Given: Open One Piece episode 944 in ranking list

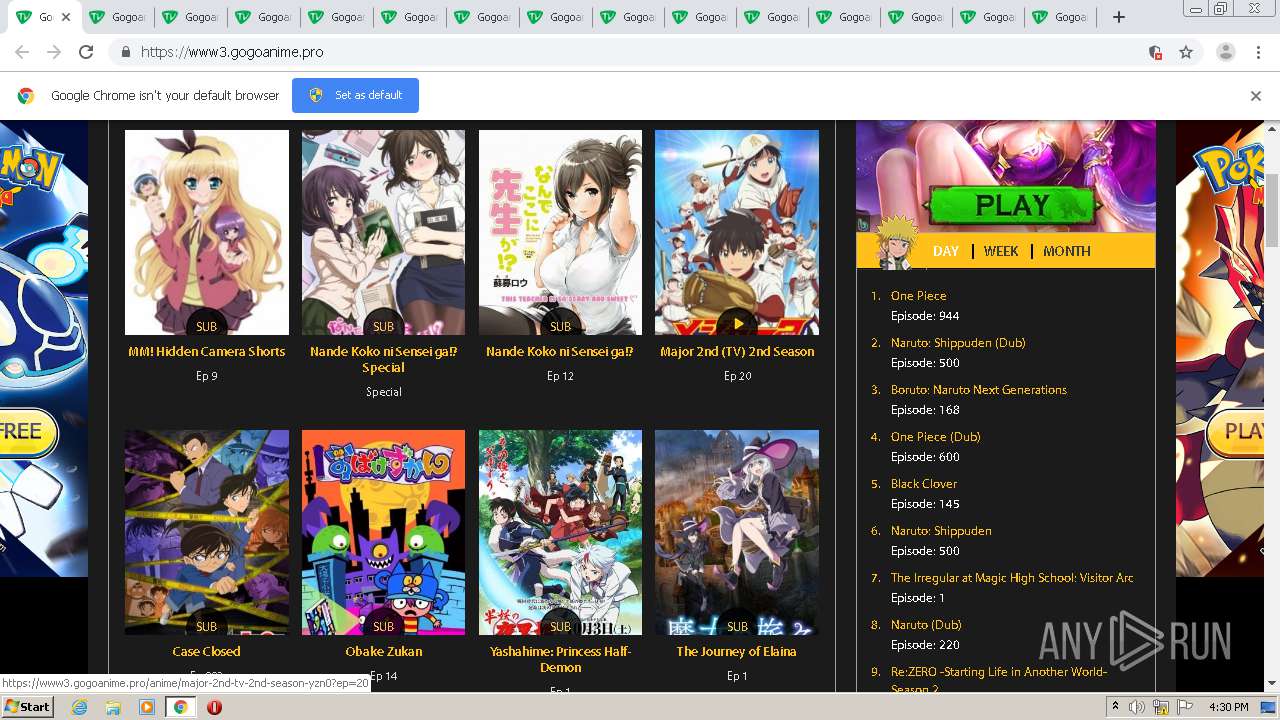Looking at the screenshot, I should pos(918,296).
